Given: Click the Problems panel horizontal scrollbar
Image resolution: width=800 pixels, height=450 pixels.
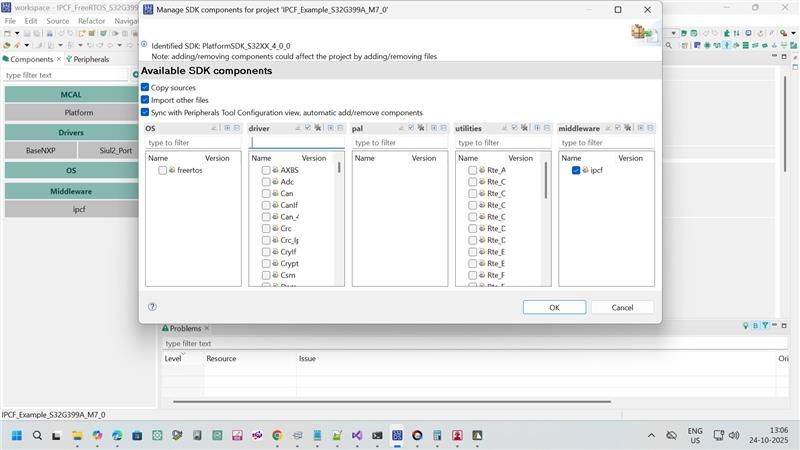Looking at the screenshot, I should point(392,402).
